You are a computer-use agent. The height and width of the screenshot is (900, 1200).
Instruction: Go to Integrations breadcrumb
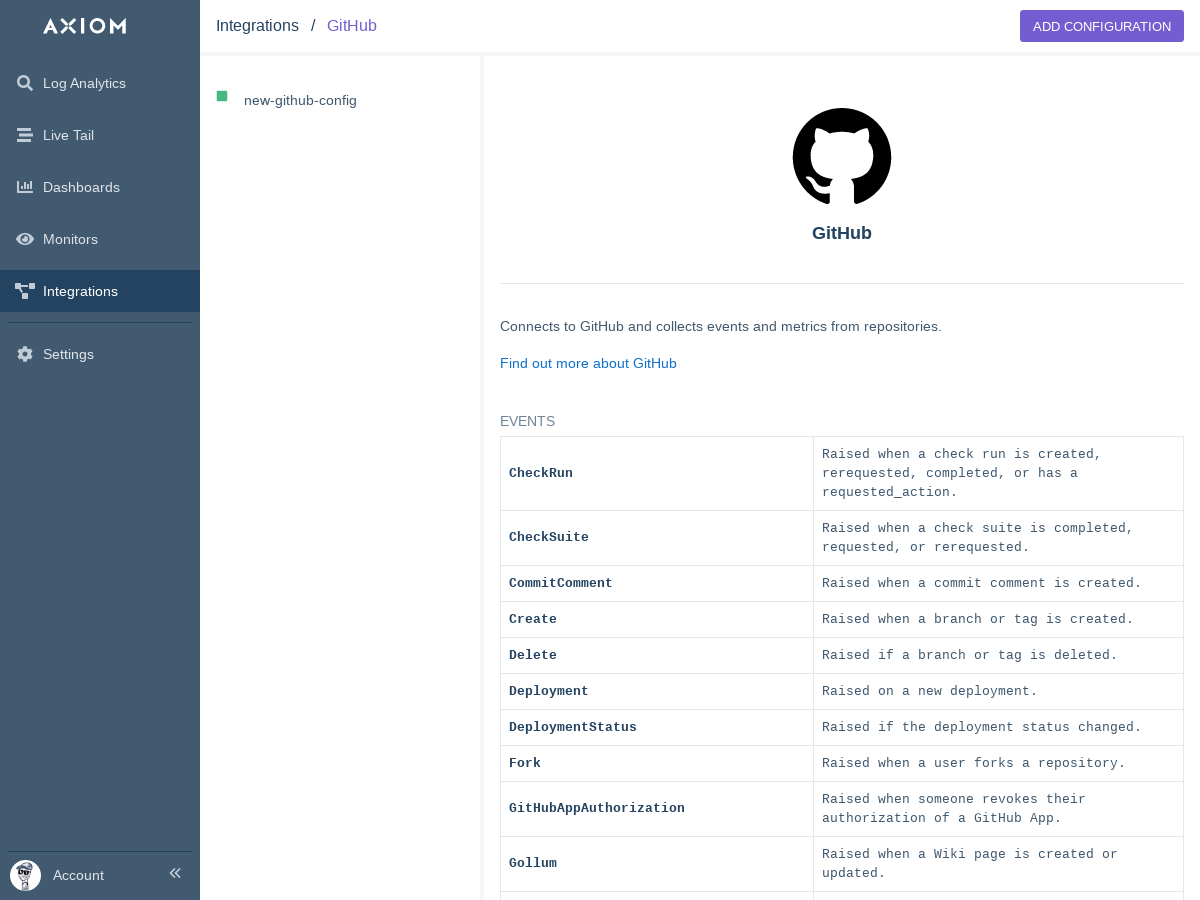tap(257, 26)
